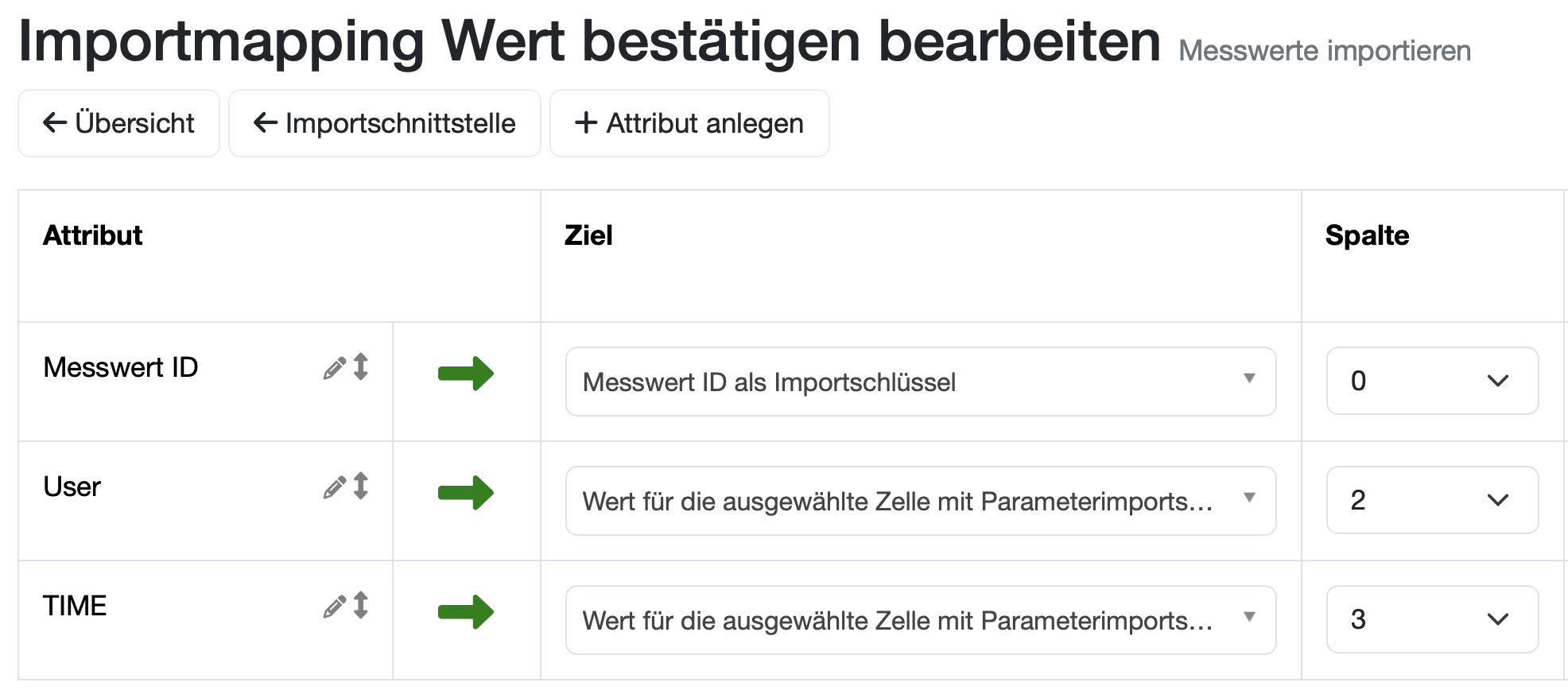1568x698 pixels.
Task: Click the green mapping arrow in the TIME row
Action: 465,612
